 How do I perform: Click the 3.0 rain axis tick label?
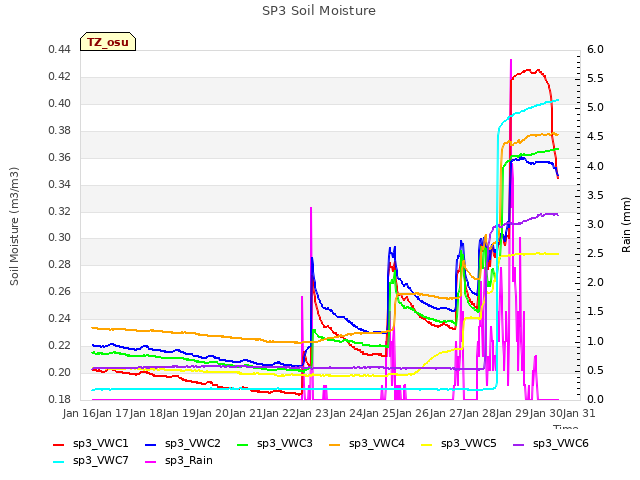tap(595, 224)
